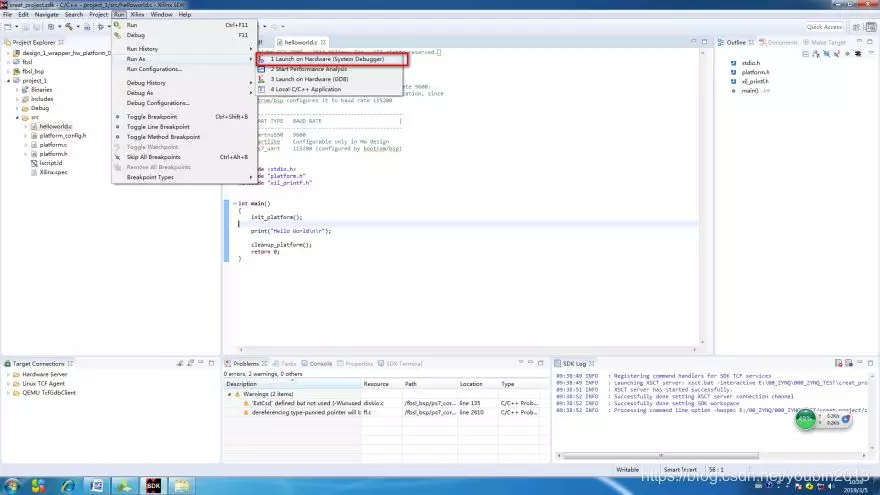Expand the fbsl project node

(8, 62)
